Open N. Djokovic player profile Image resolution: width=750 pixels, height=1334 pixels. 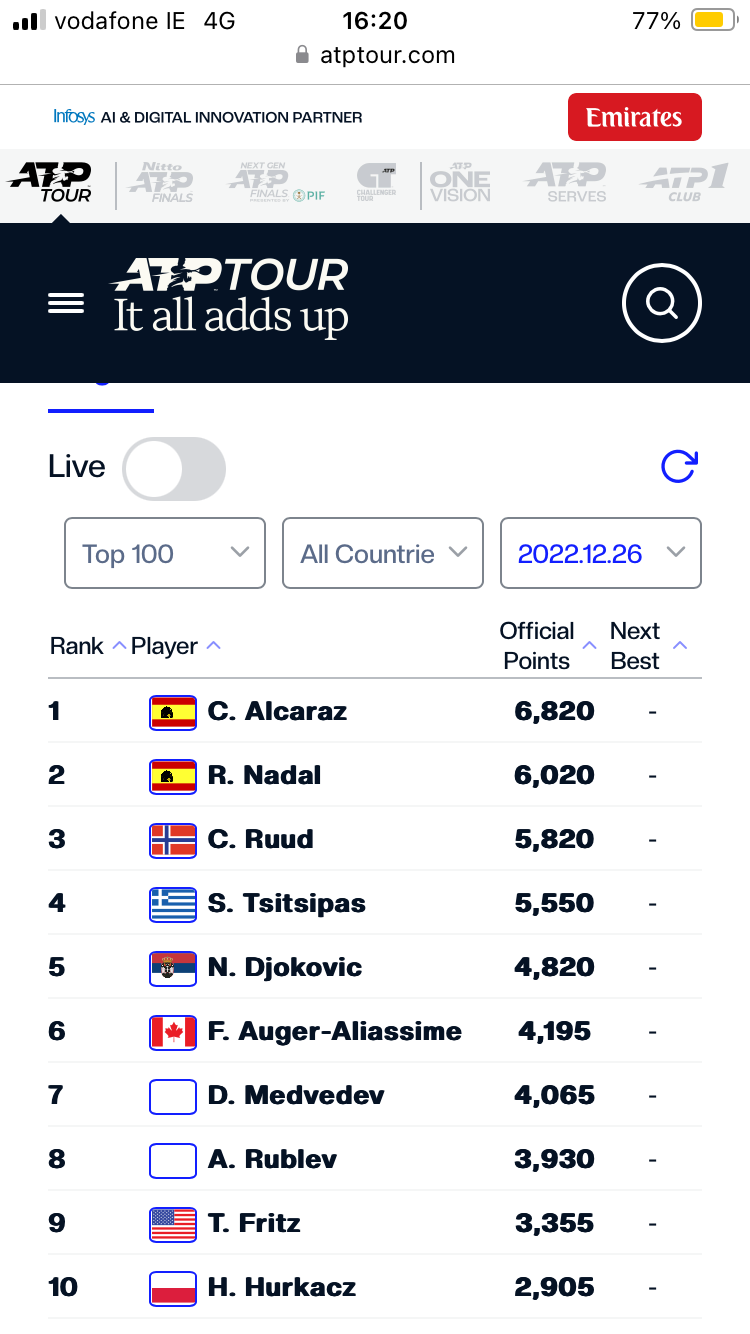(284, 967)
